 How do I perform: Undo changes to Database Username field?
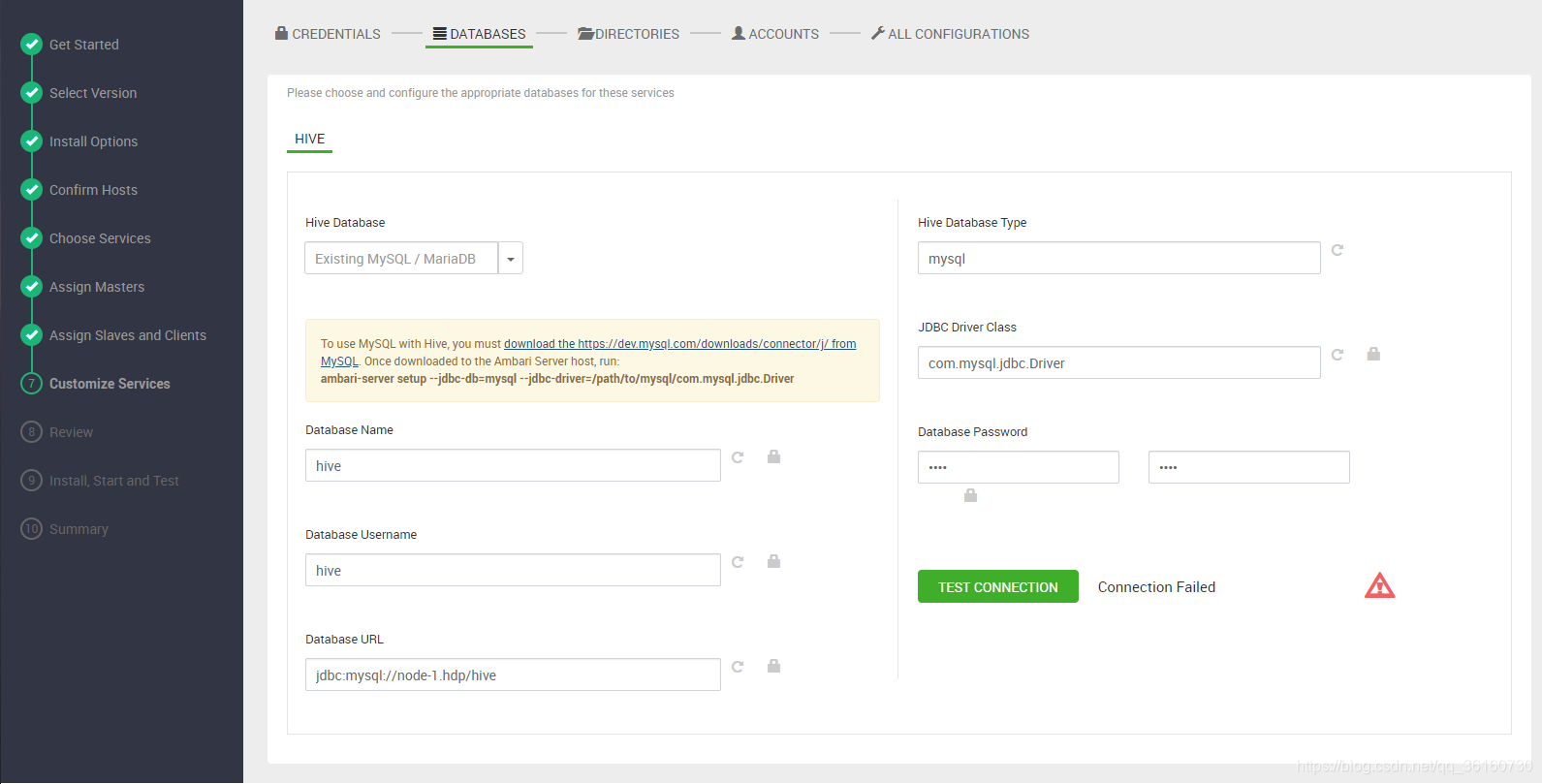(x=738, y=562)
